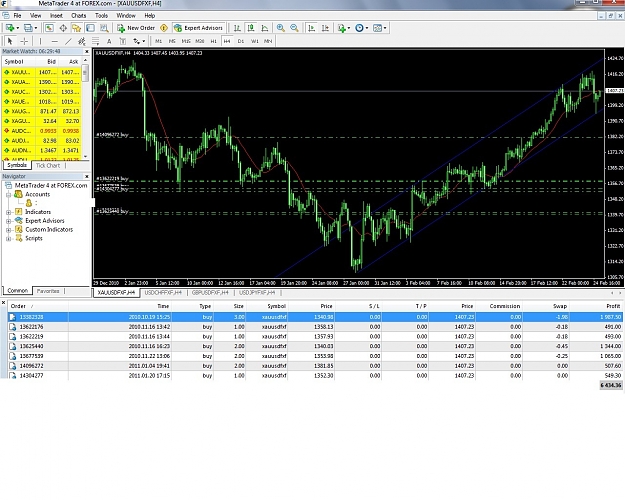
Task: Select the H1 timeframe button
Action: pyautogui.click(x=214, y=41)
